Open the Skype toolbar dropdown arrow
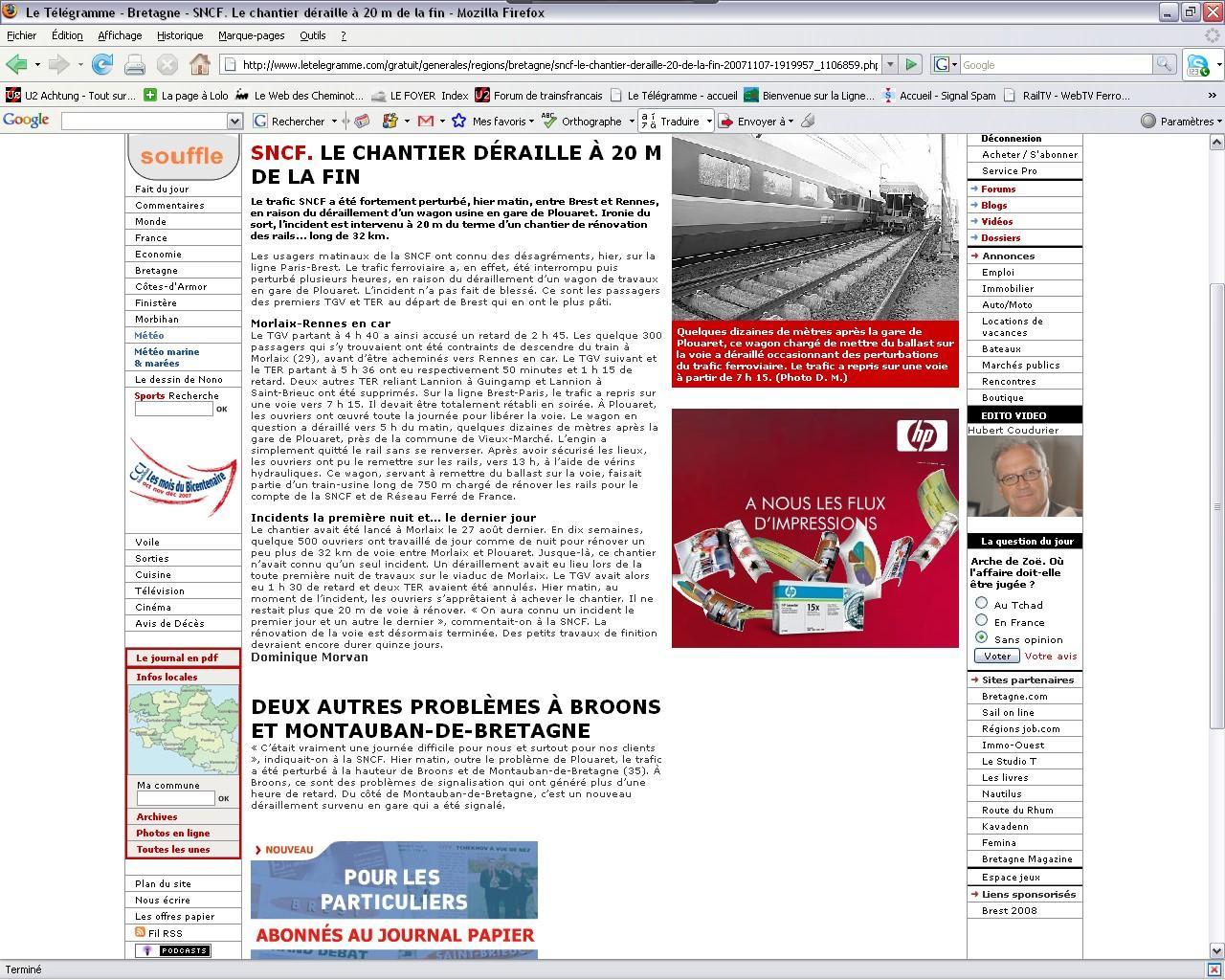The image size is (1225, 980). (1218, 65)
